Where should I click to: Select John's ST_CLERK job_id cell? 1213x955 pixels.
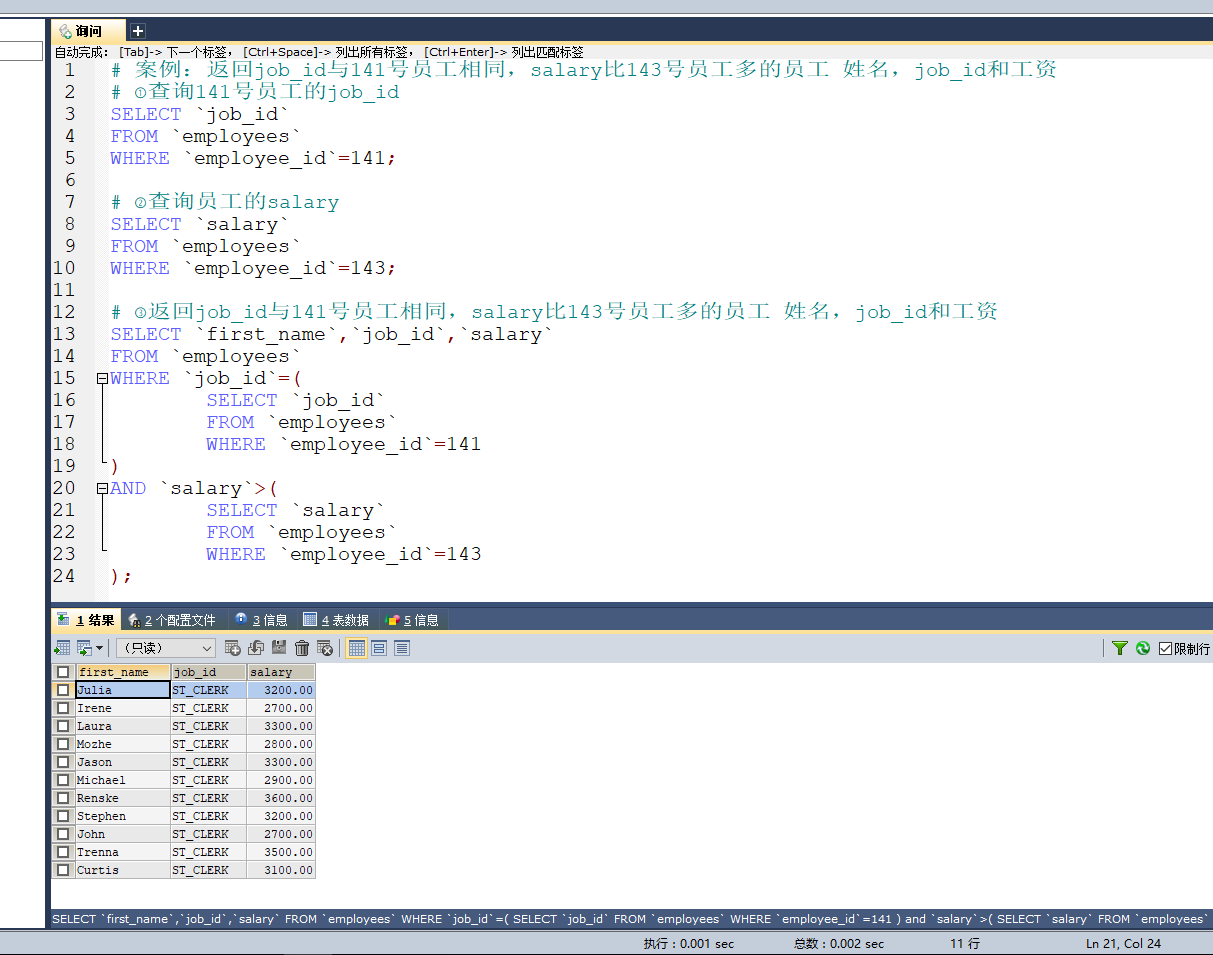pos(208,834)
